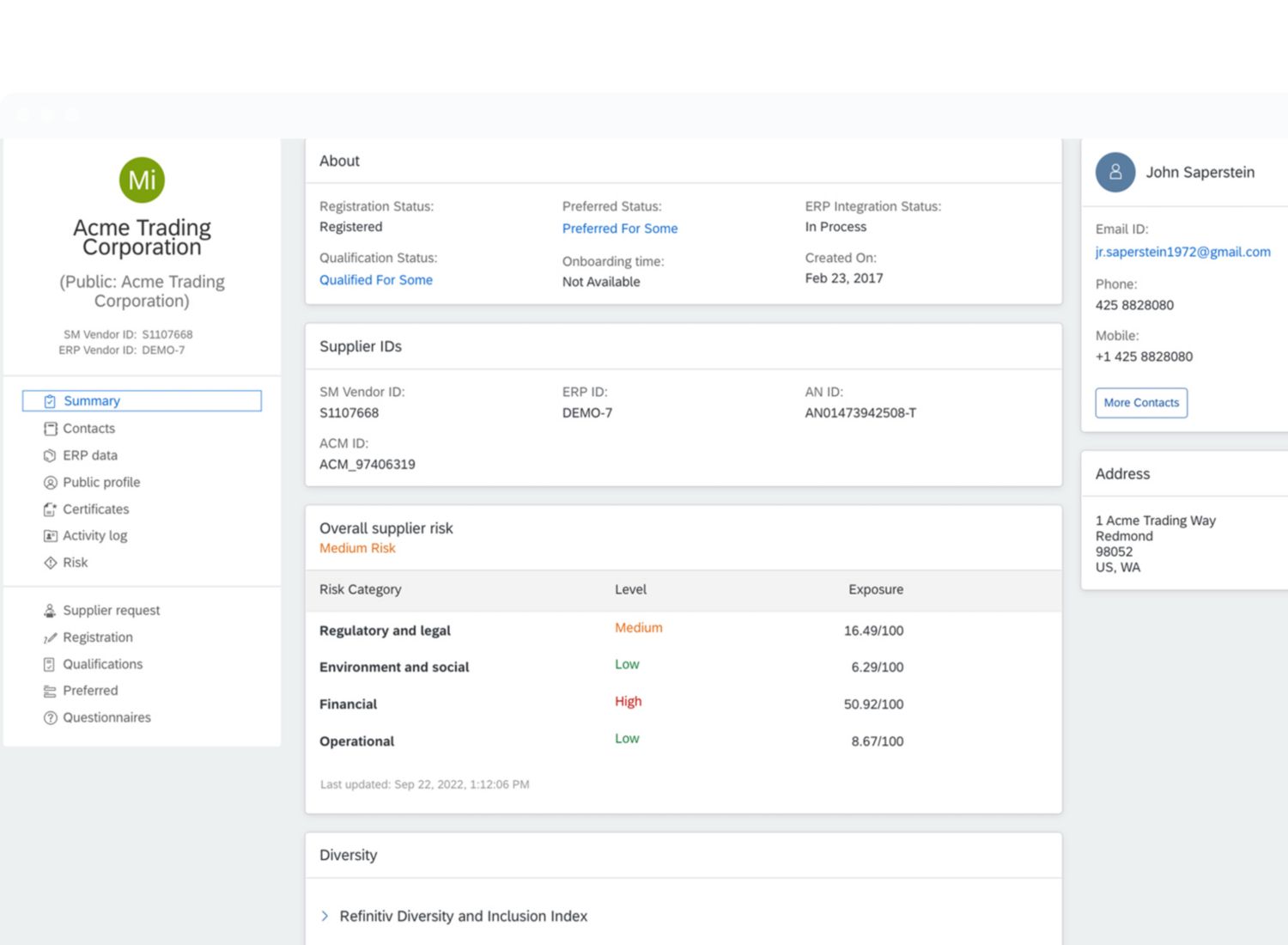Click the Risk diamond icon

click(50, 563)
